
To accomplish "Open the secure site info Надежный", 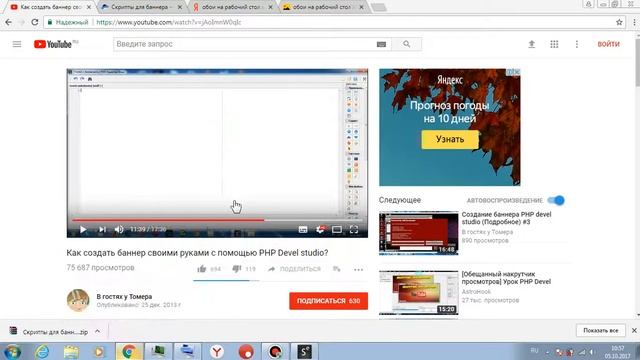I will (67, 22).
